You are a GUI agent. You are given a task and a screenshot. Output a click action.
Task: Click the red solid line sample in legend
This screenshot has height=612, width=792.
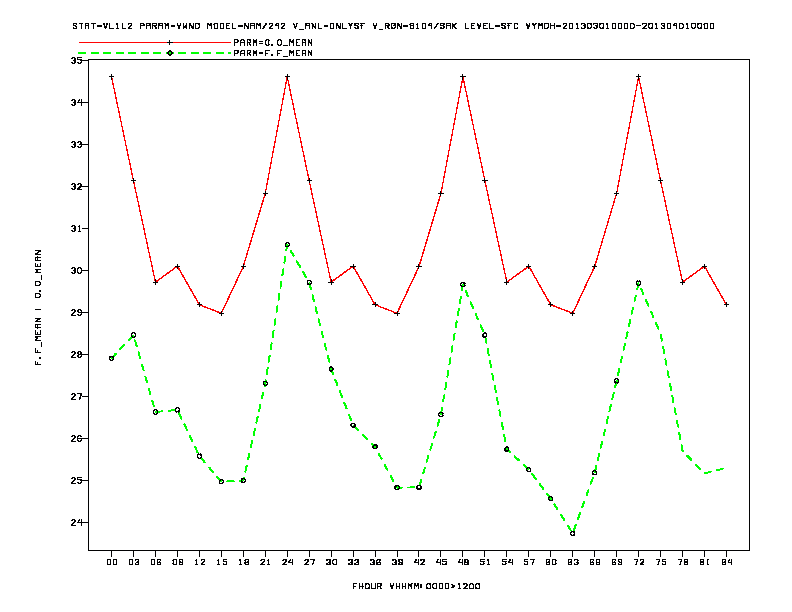[x=155, y=42]
